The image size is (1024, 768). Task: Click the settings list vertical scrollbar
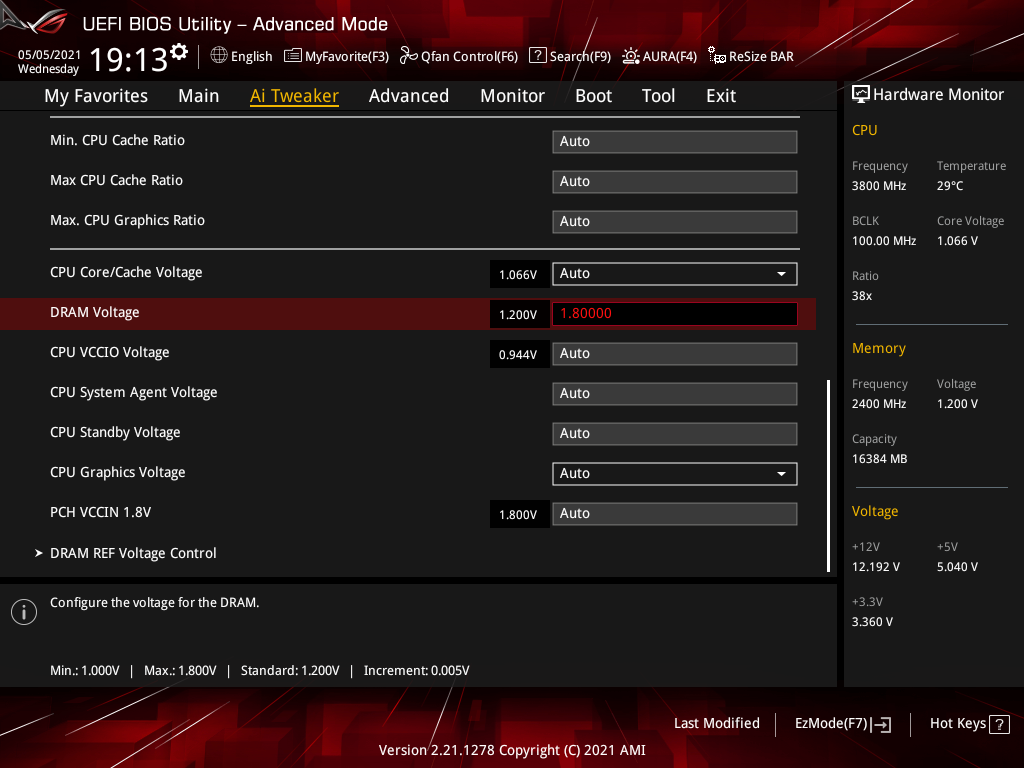click(x=828, y=475)
